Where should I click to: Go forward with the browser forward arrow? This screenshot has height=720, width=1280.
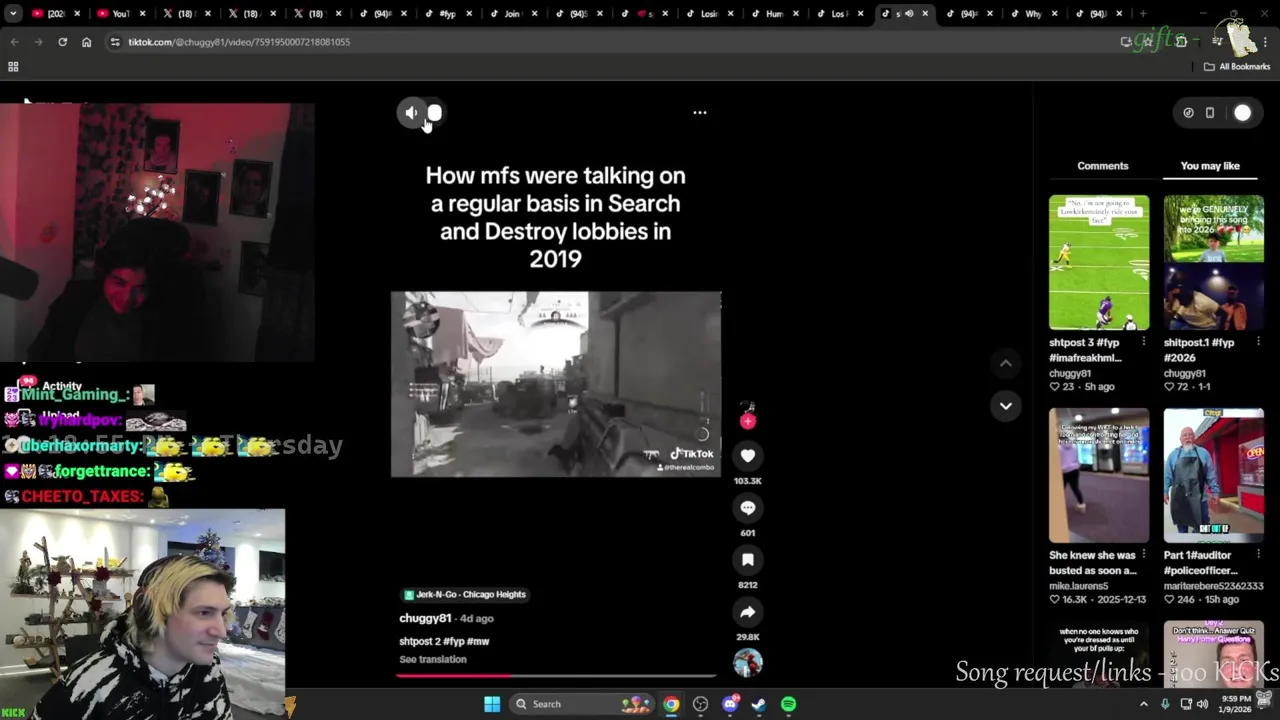click(x=38, y=42)
